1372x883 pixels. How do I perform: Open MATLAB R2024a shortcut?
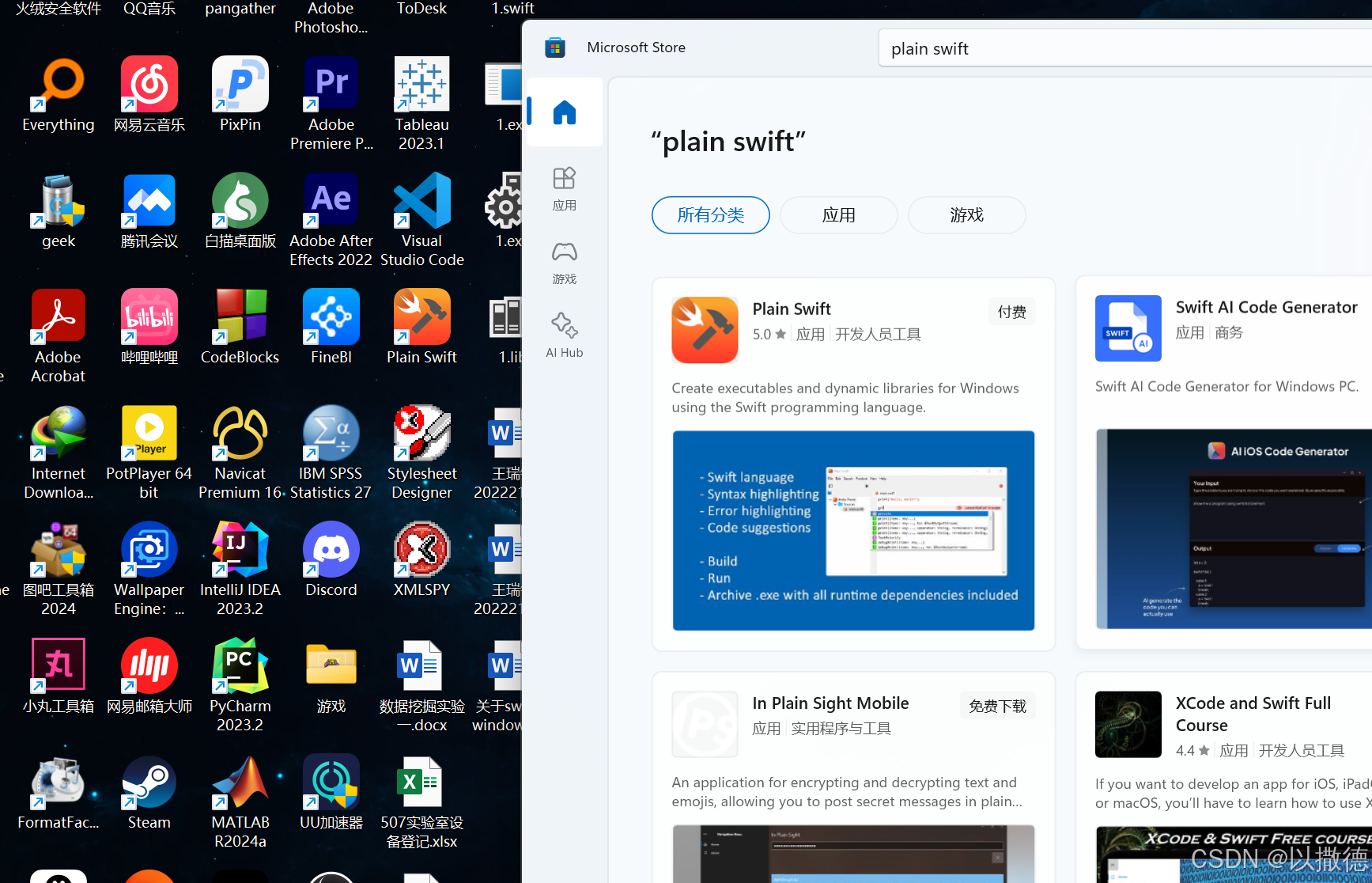click(240, 802)
